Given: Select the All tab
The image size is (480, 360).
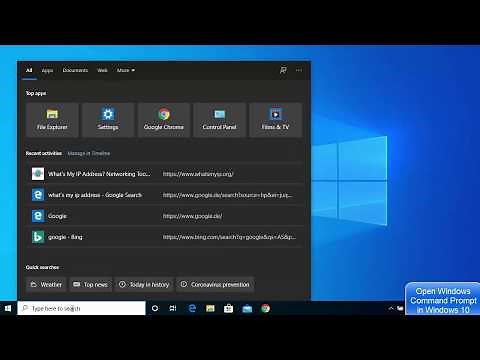Looking at the screenshot, I should pos(29,70).
